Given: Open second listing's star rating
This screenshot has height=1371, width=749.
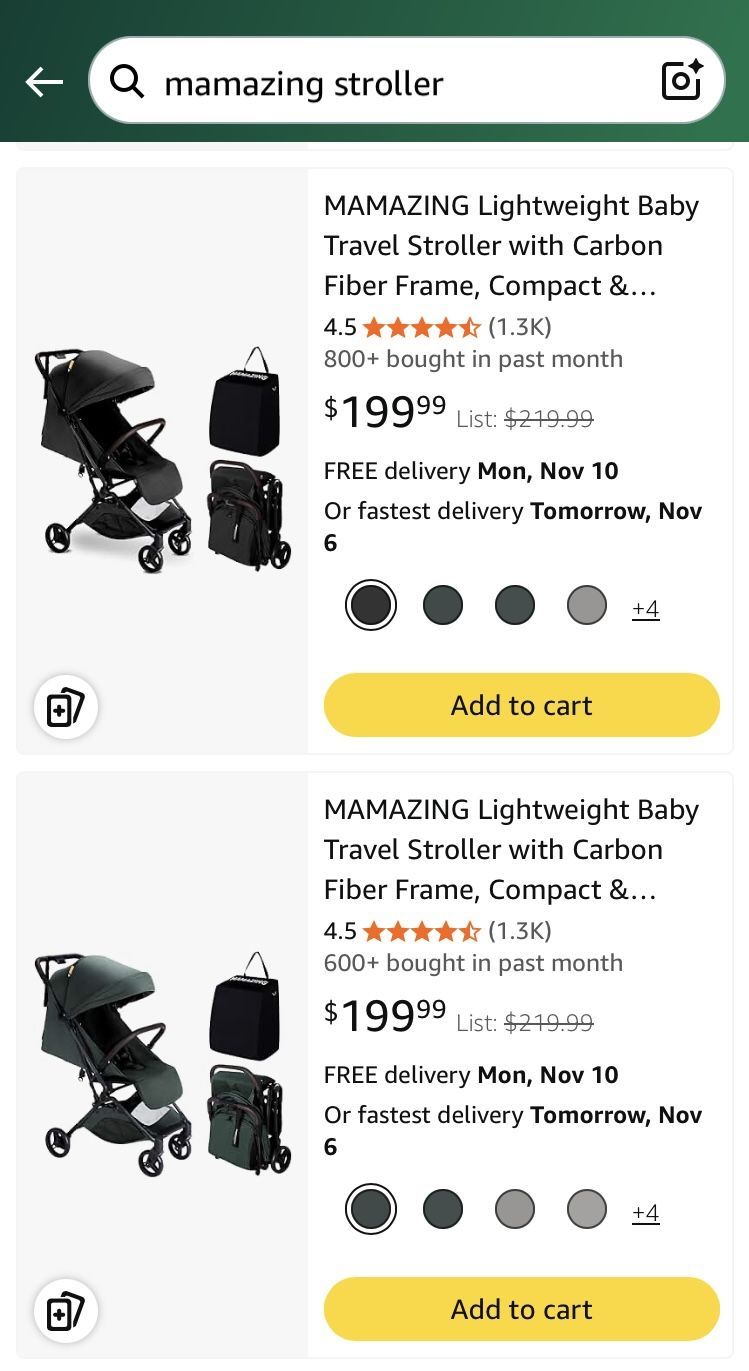Looking at the screenshot, I should (421, 931).
